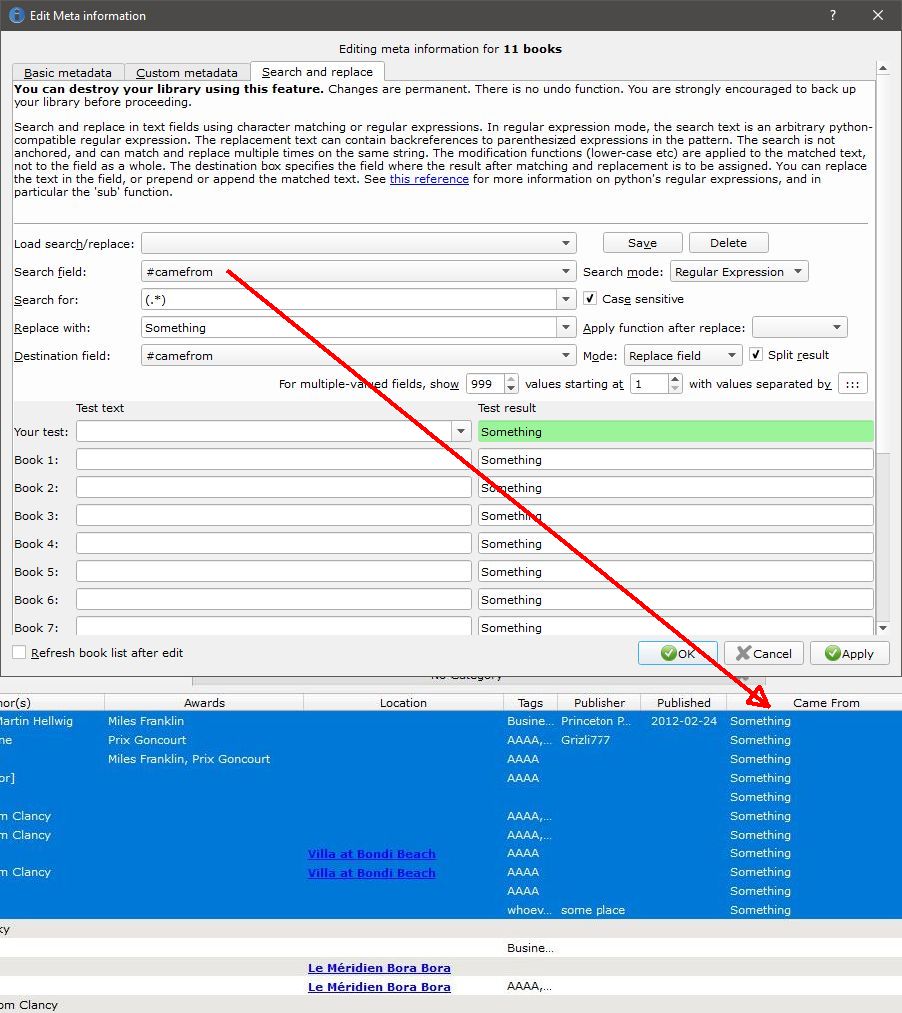902x1013 pixels.
Task: Click the 2012-02-24 published date cell
Action: click(x=684, y=721)
